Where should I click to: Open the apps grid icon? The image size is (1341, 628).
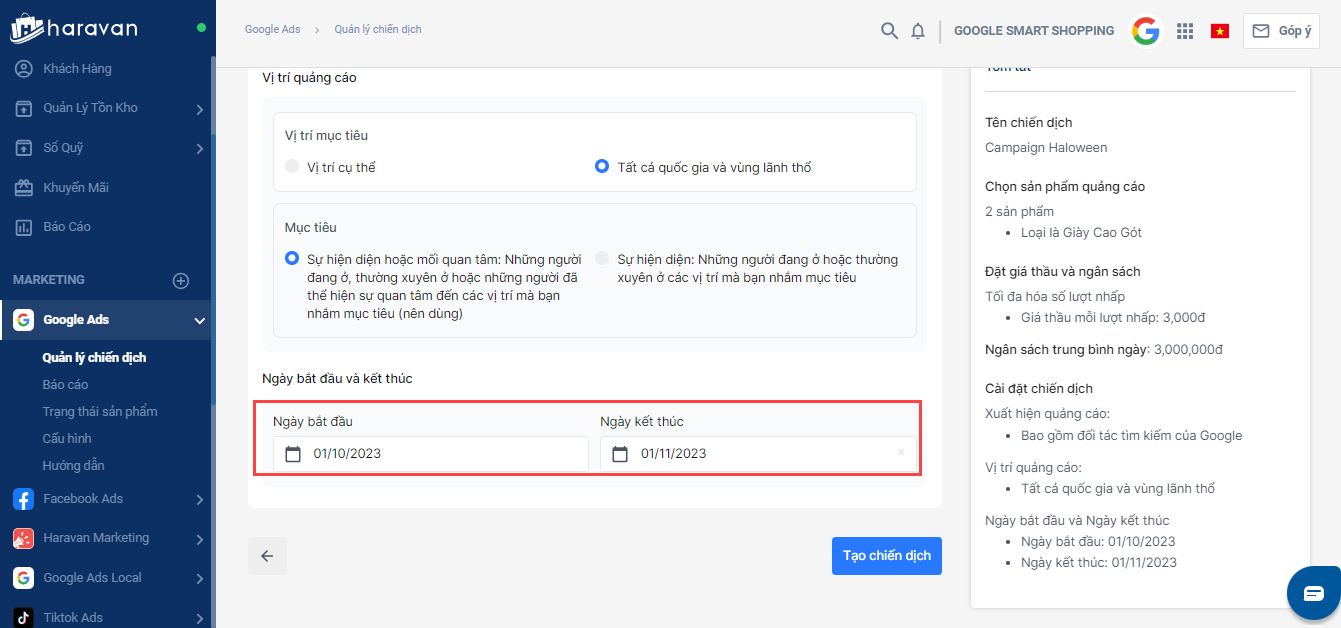[1185, 31]
